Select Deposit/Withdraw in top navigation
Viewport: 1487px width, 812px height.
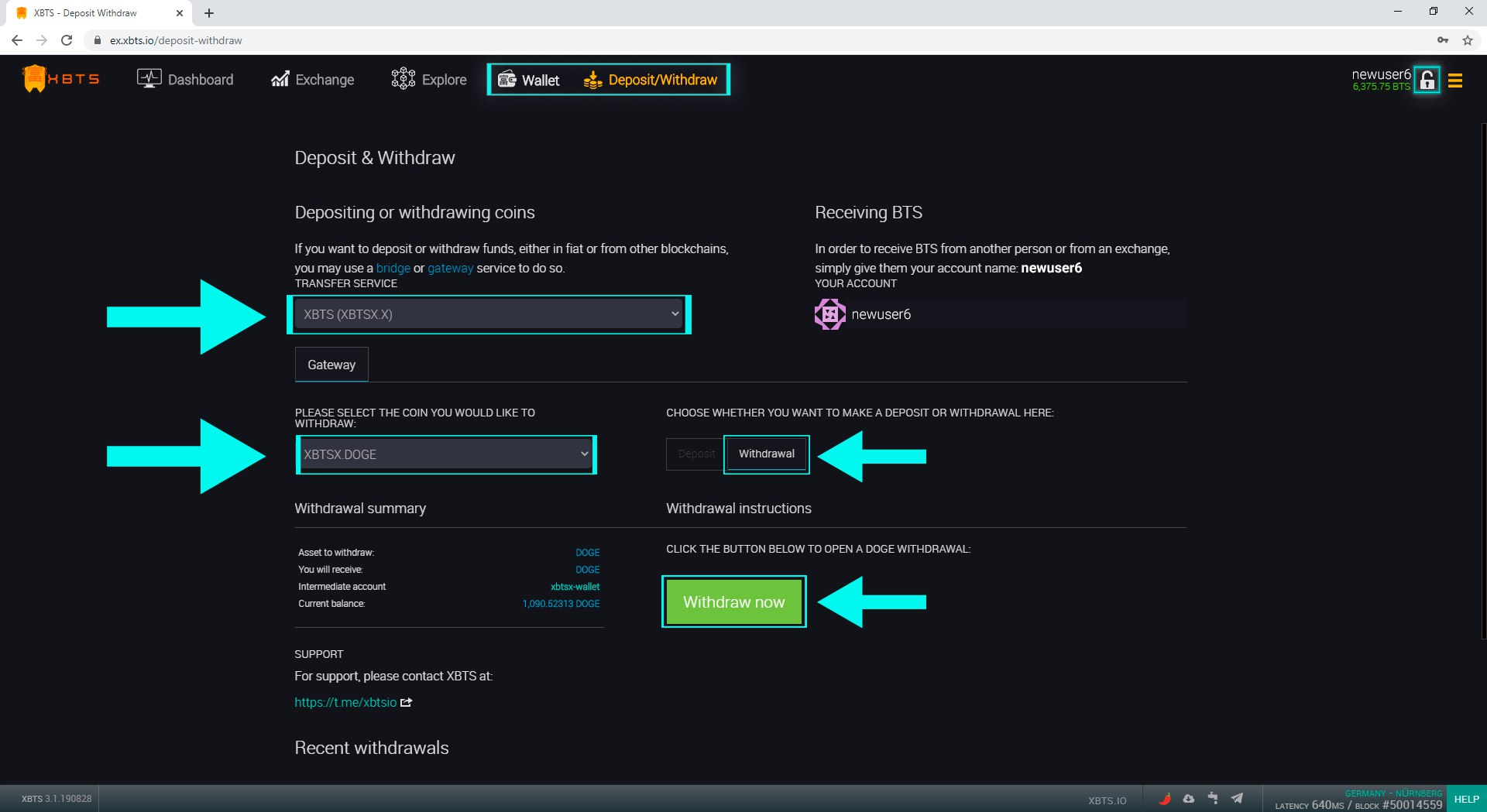[651, 80]
